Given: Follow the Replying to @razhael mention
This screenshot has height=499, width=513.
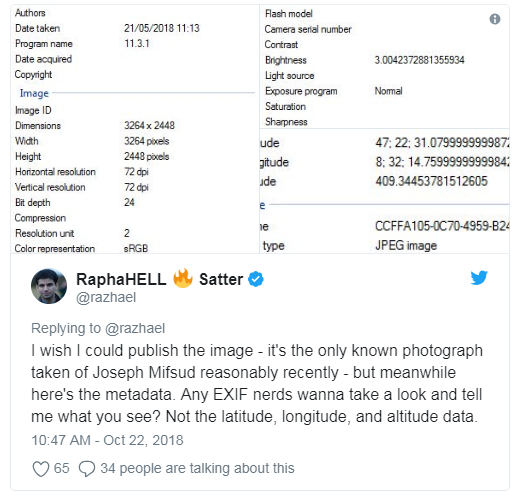Looking at the screenshot, I should click(135, 328).
